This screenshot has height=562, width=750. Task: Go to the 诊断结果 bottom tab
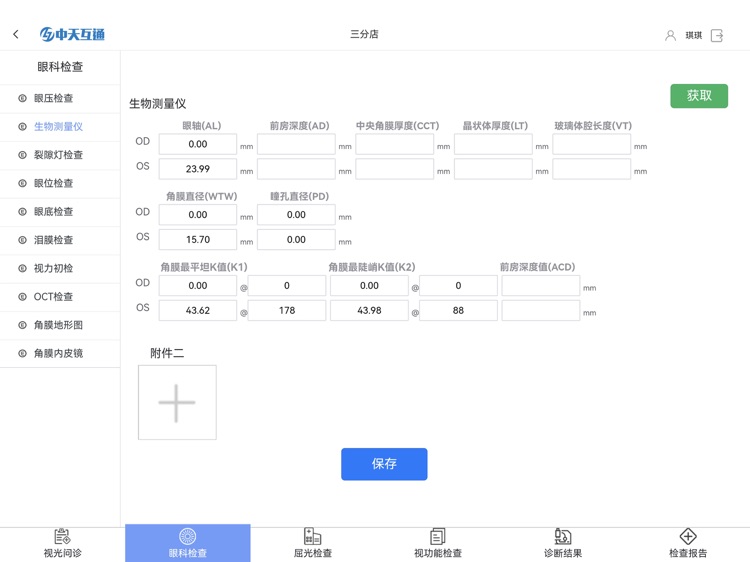pos(562,544)
